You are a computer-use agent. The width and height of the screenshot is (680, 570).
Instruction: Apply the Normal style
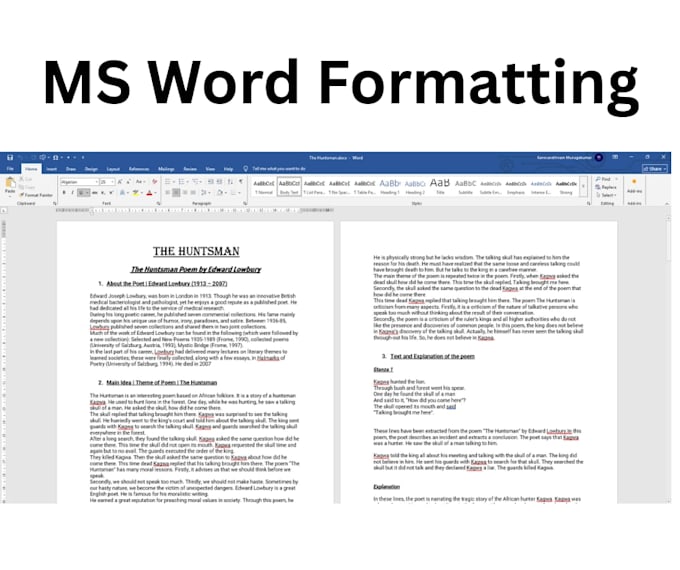tap(264, 187)
